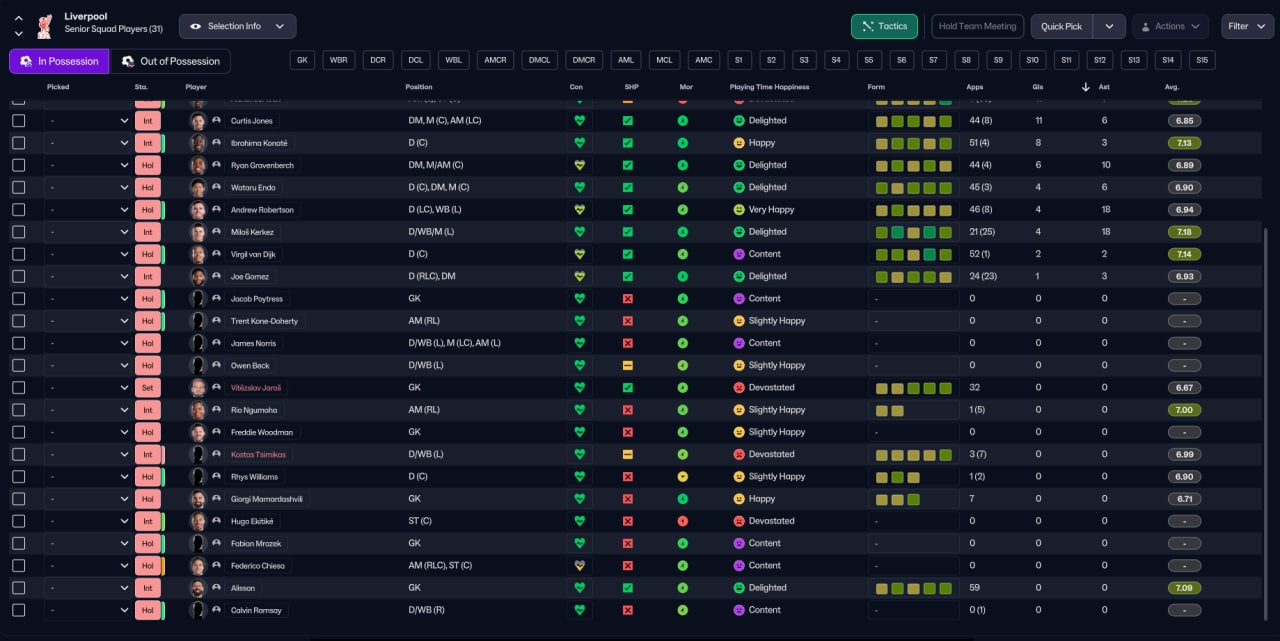Click Giorgi Mamardashvili's Happy face icon

[739, 499]
